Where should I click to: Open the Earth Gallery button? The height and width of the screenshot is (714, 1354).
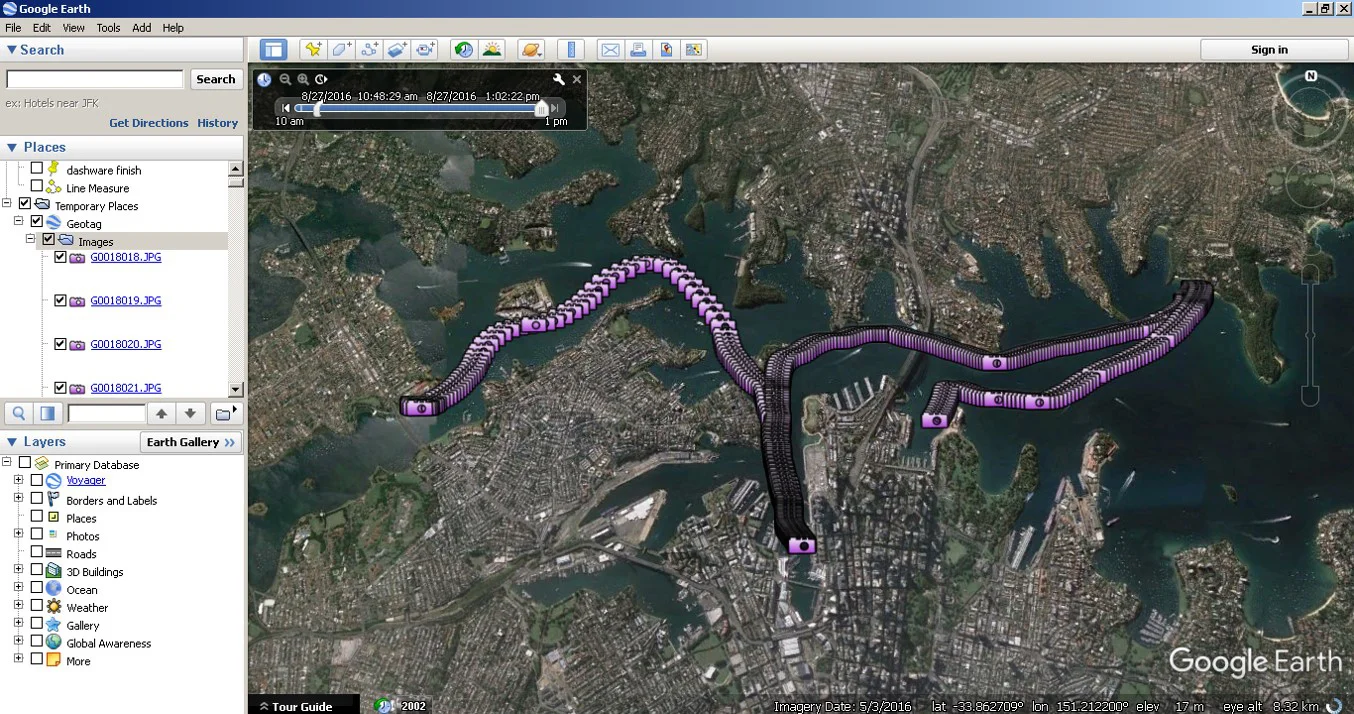[x=191, y=442]
